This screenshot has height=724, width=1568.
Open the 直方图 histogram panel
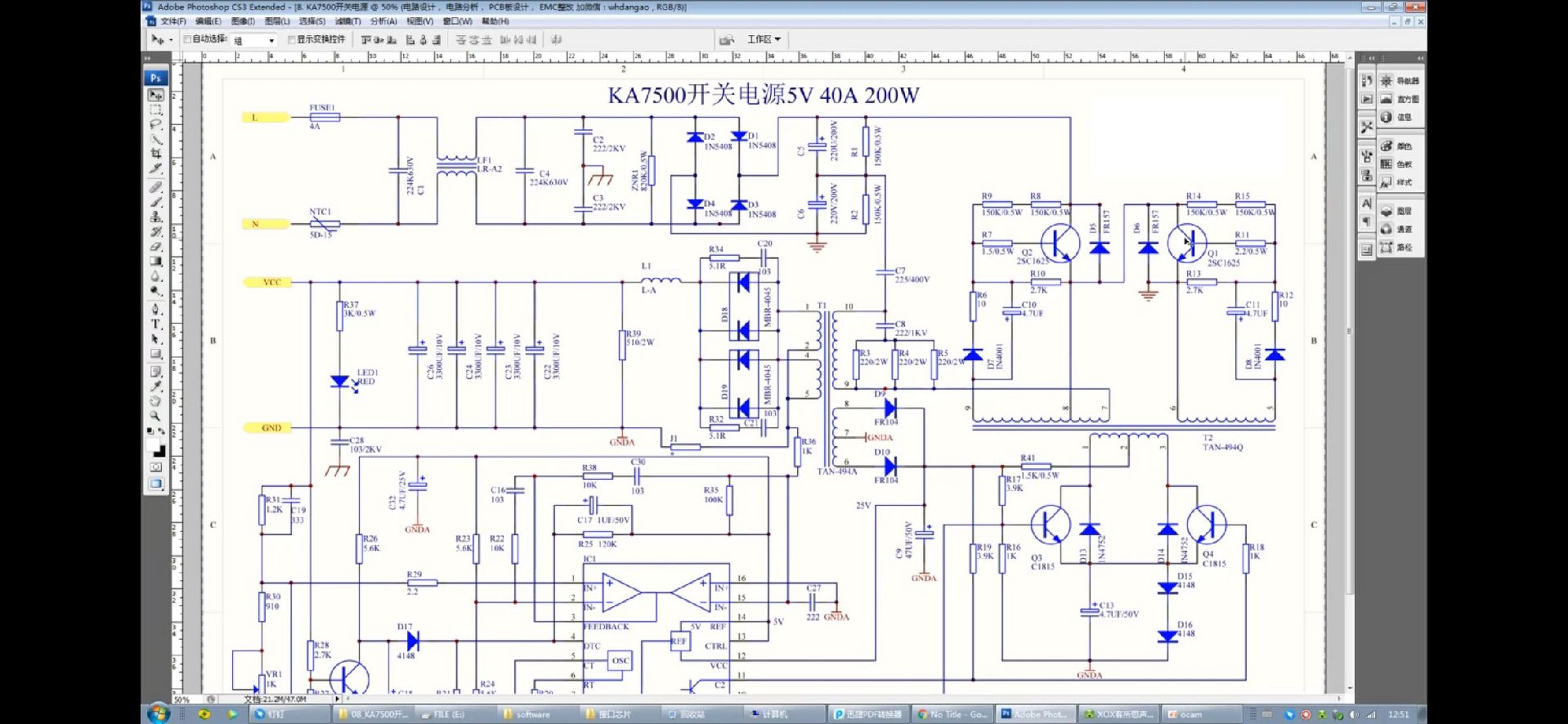pos(1400,99)
